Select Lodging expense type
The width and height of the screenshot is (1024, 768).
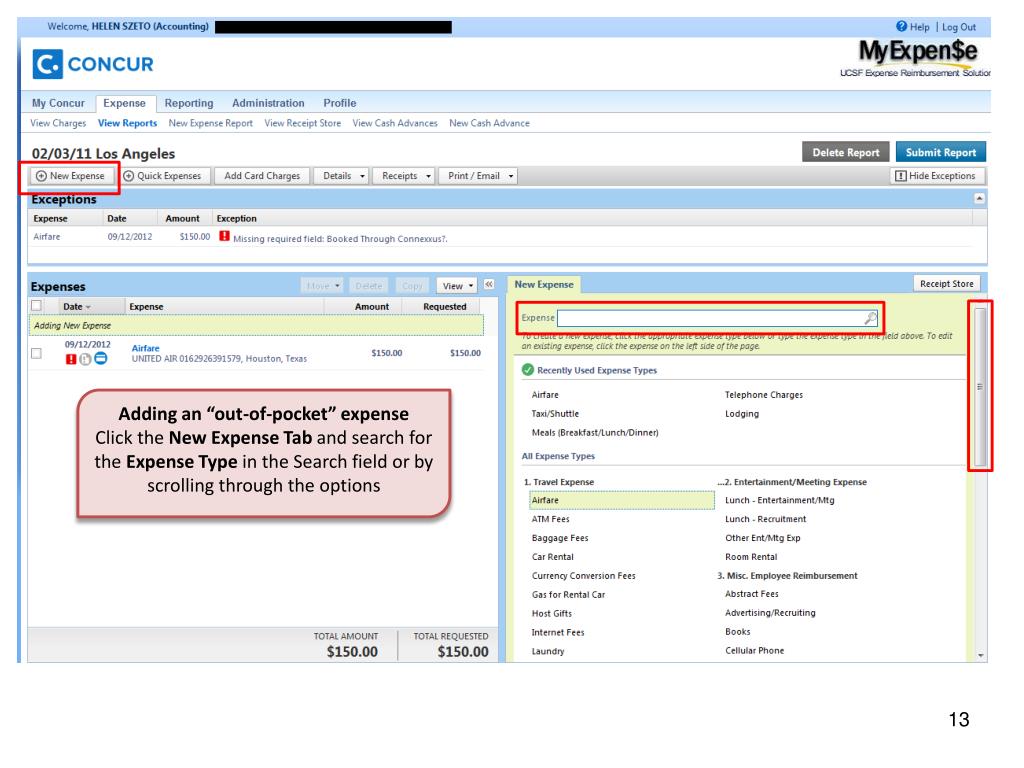(x=742, y=413)
